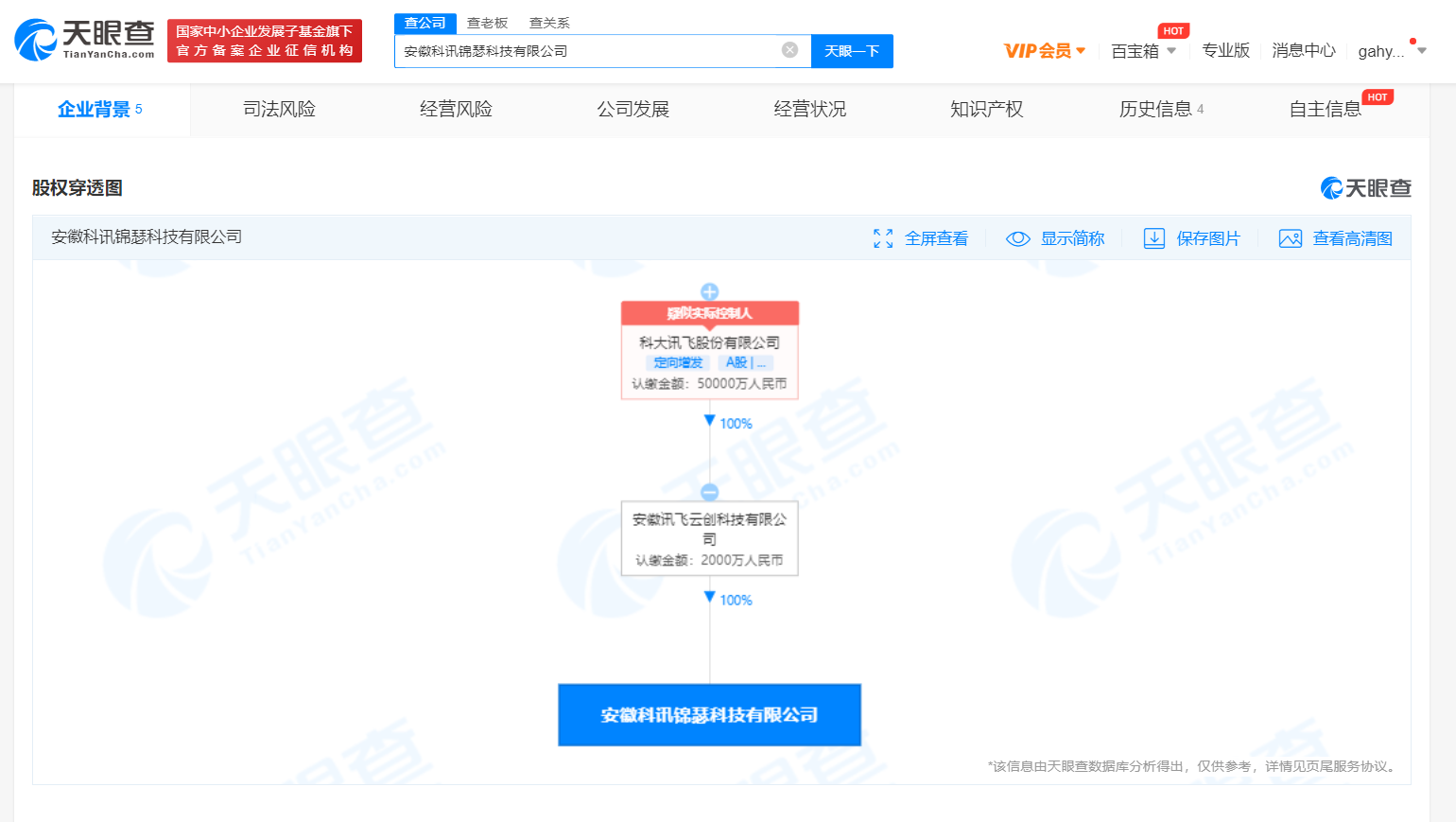1456x822 pixels.
Task: Click the save image download icon
Action: (1154, 238)
